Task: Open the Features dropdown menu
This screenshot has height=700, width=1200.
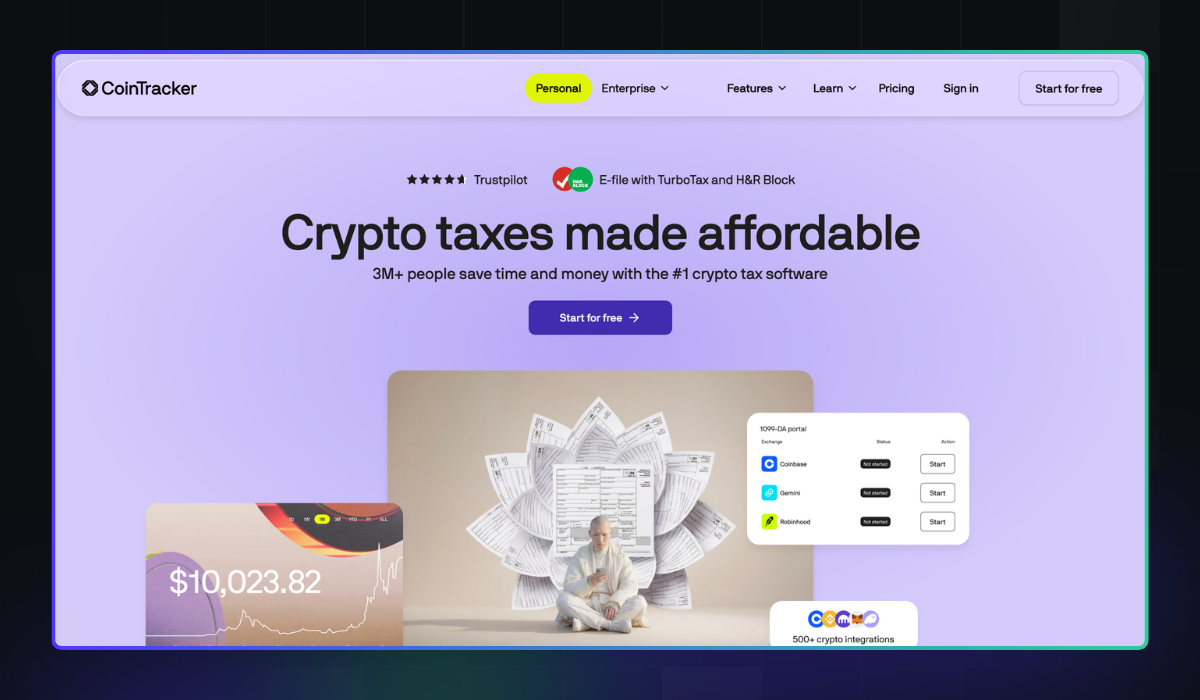Action: click(756, 88)
